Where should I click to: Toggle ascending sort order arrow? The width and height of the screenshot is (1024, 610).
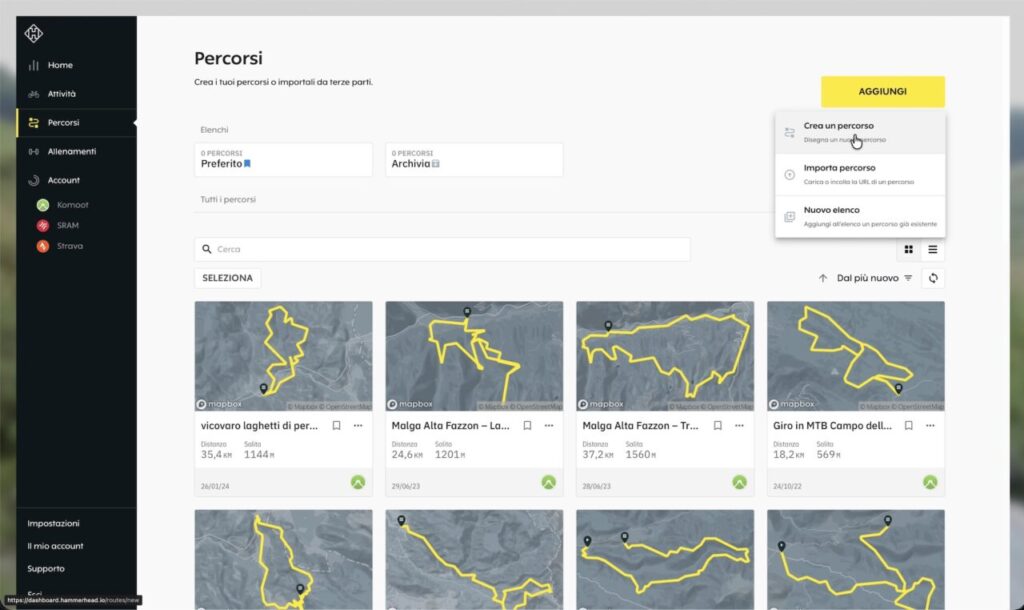tap(823, 278)
